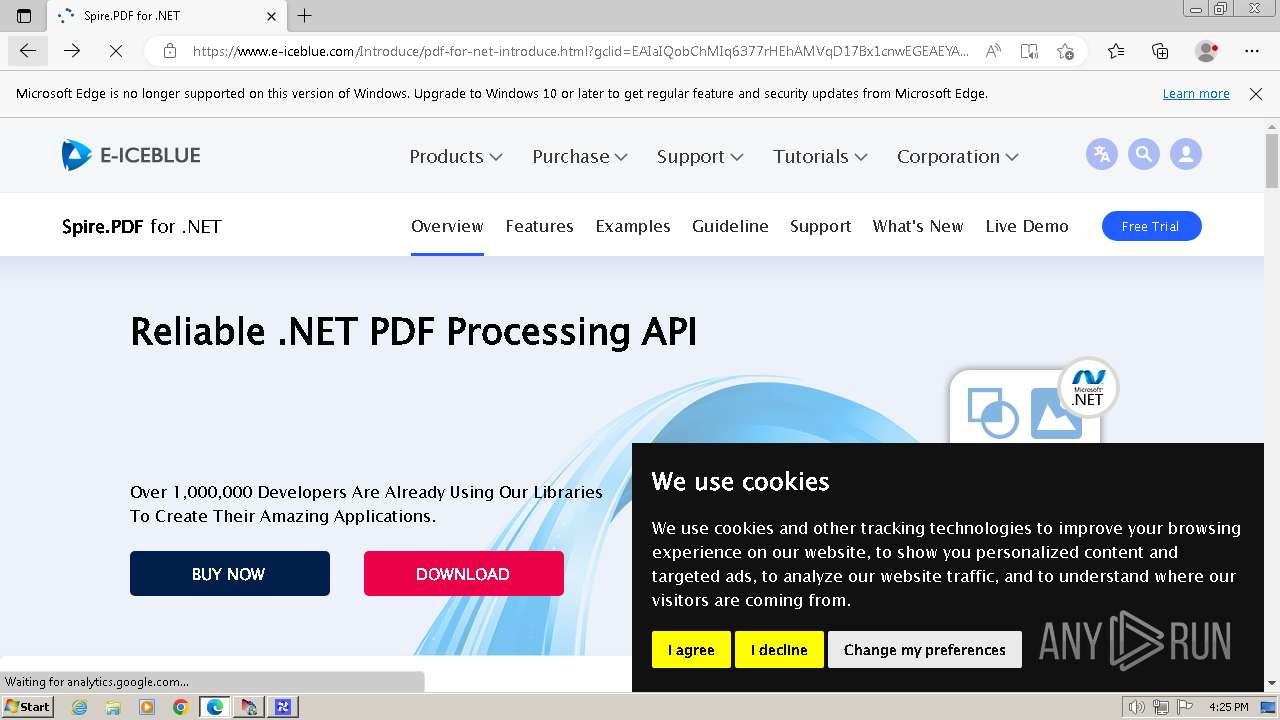Click the browser Forward arrow
Viewport: 1280px width, 720px height.
(x=72, y=51)
